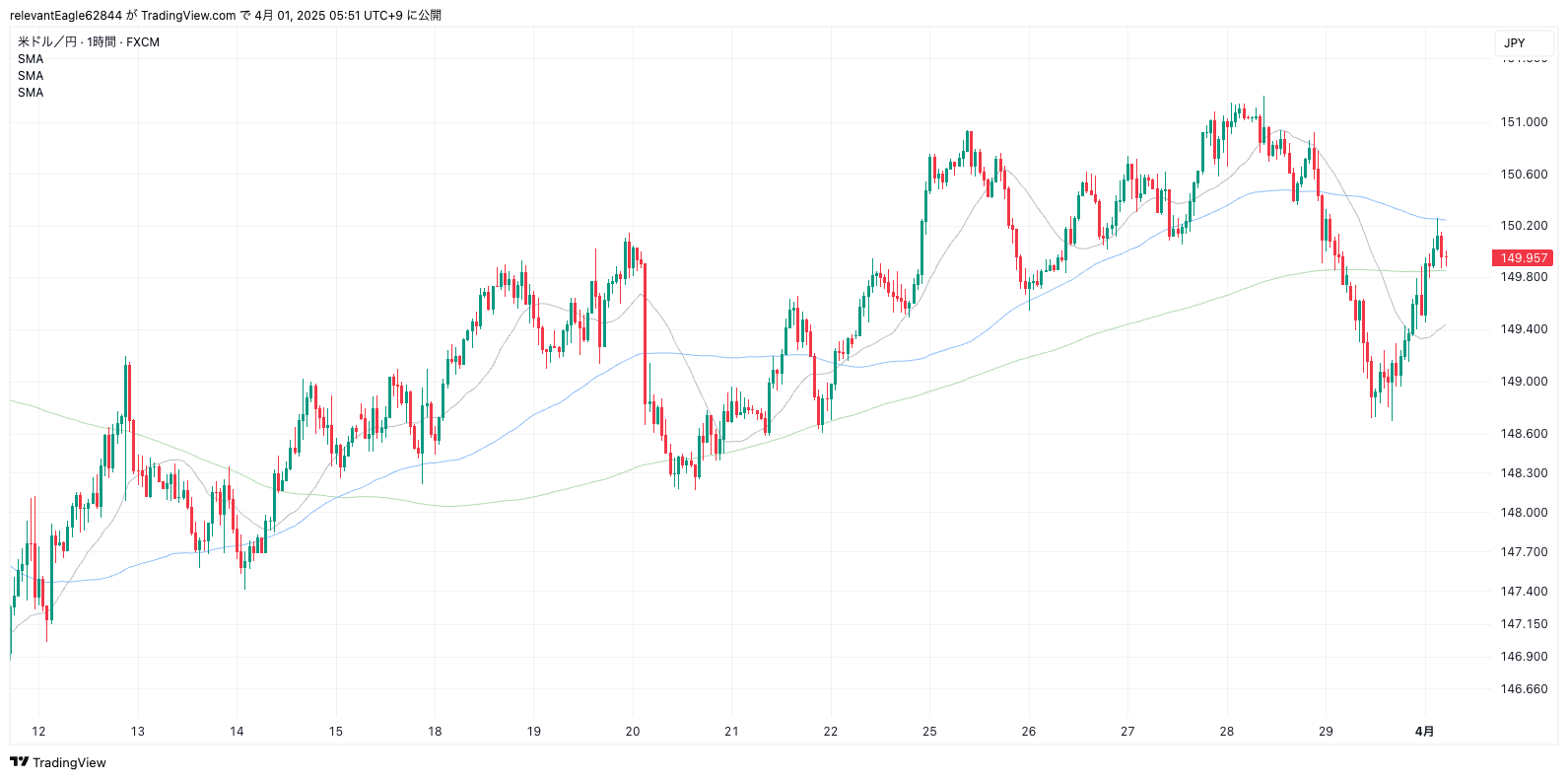Click TradingView.com in the header text
This screenshot has height=779, width=1568.
188,15
